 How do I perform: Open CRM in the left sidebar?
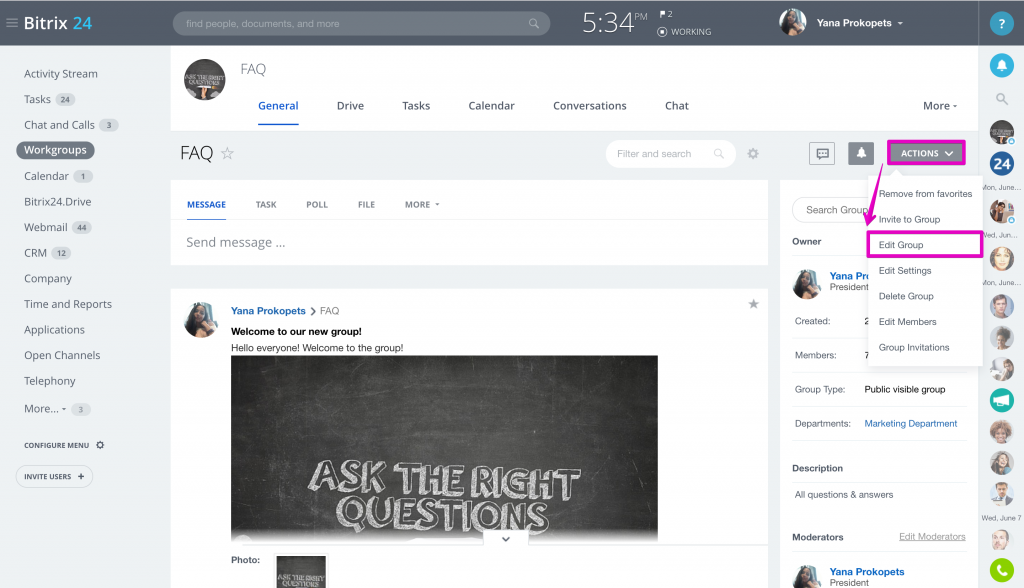pyautogui.click(x=35, y=253)
